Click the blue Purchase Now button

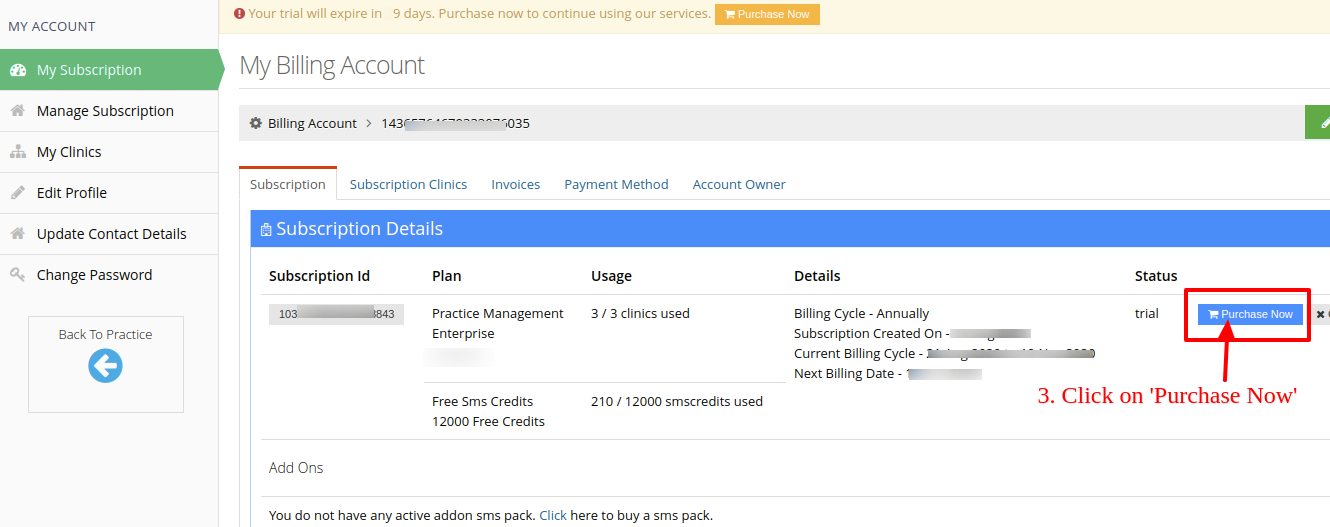[1250, 314]
